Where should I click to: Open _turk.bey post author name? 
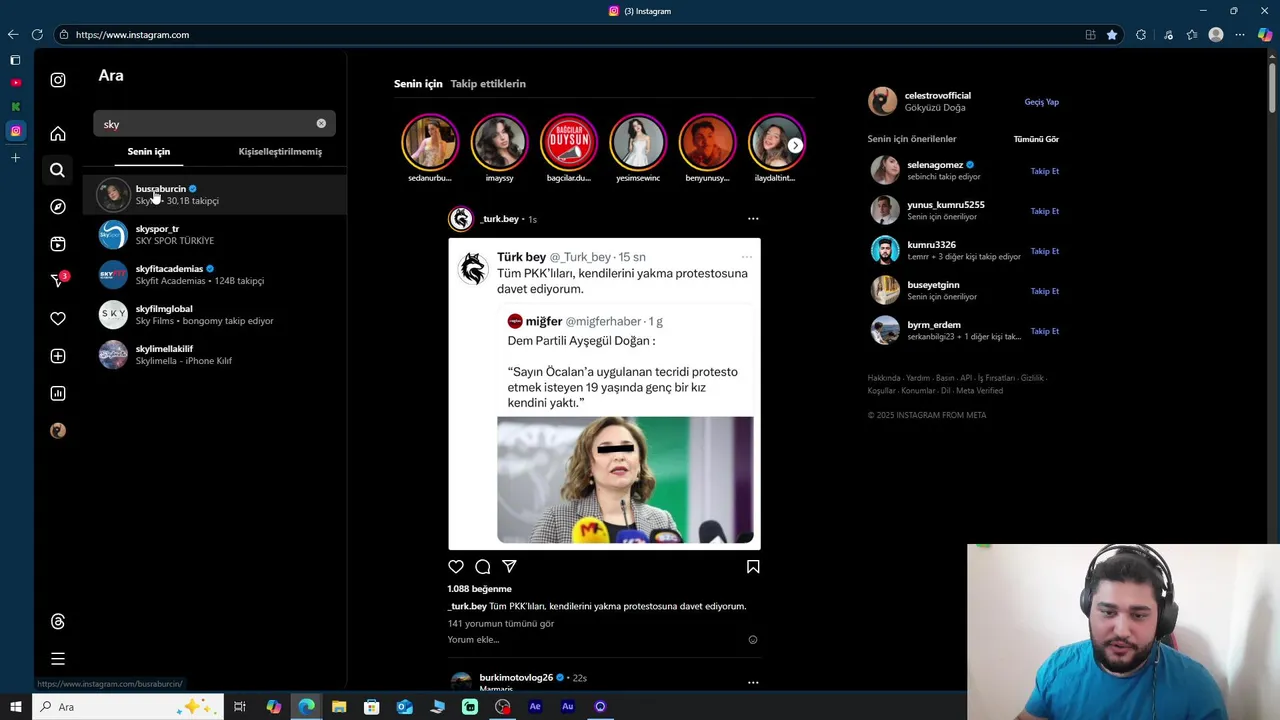(x=500, y=219)
